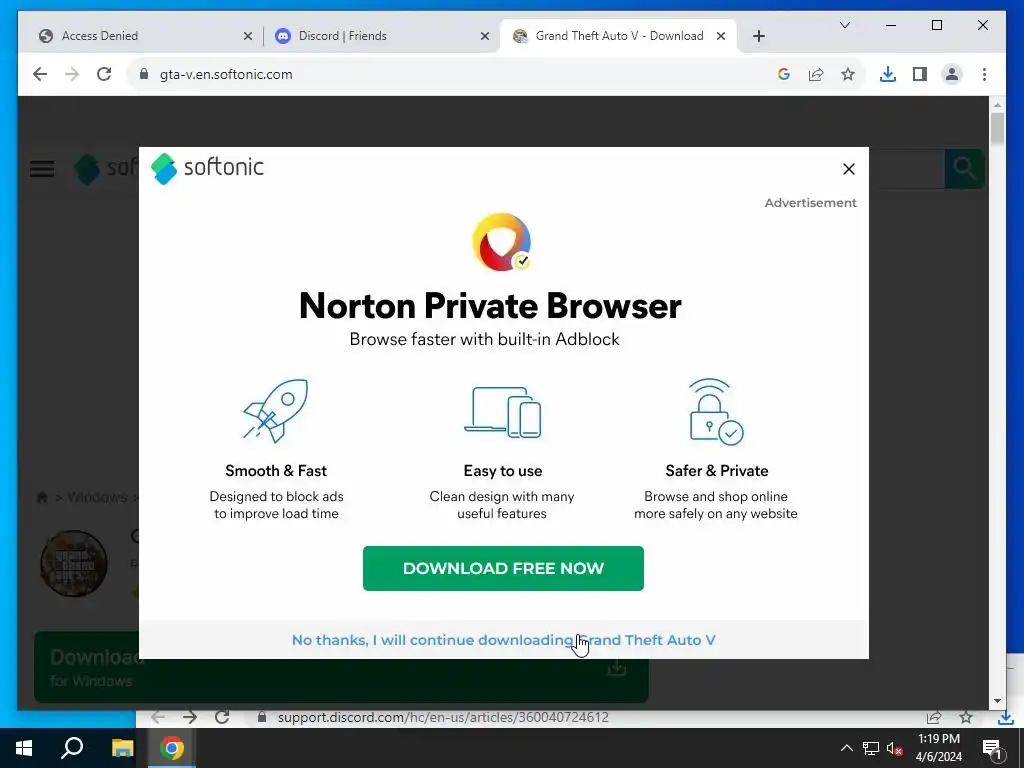Close the Discord Friends tab
This screenshot has height=768, width=1024.
click(x=485, y=37)
